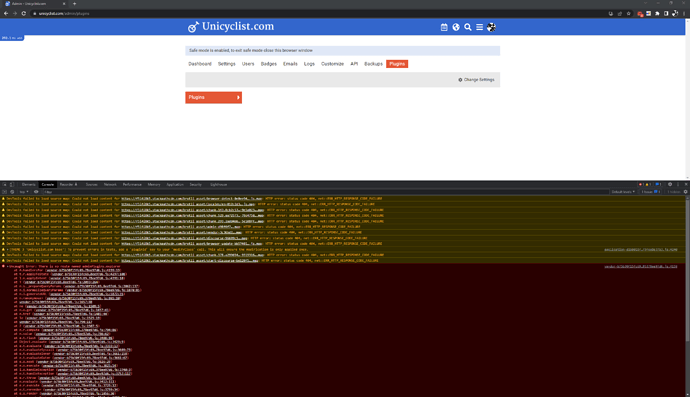Click the console Issues counter
Screen dimensions: 690x397
651,192
